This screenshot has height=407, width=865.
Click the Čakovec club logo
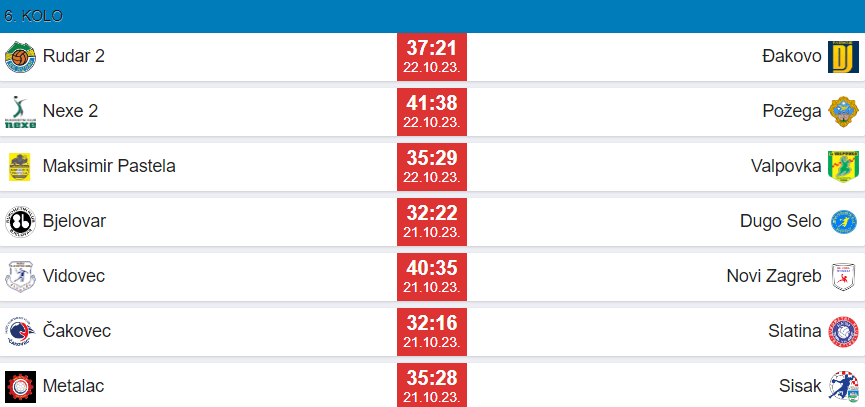tap(20, 331)
